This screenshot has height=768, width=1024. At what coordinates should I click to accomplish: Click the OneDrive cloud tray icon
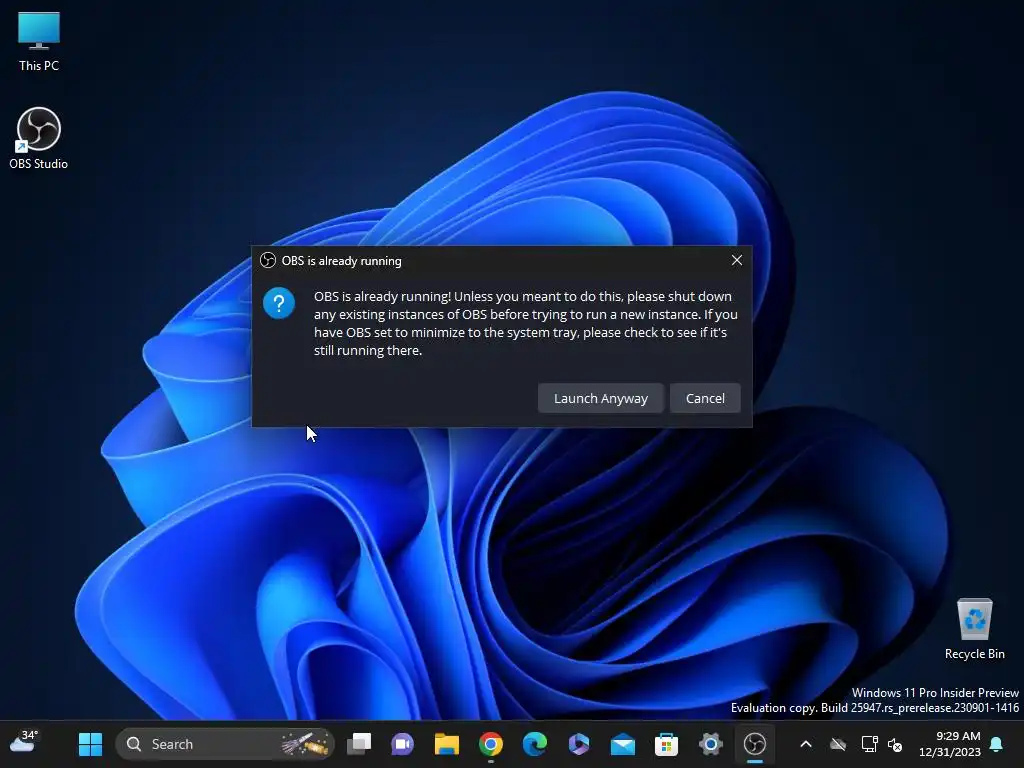click(x=838, y=744)
